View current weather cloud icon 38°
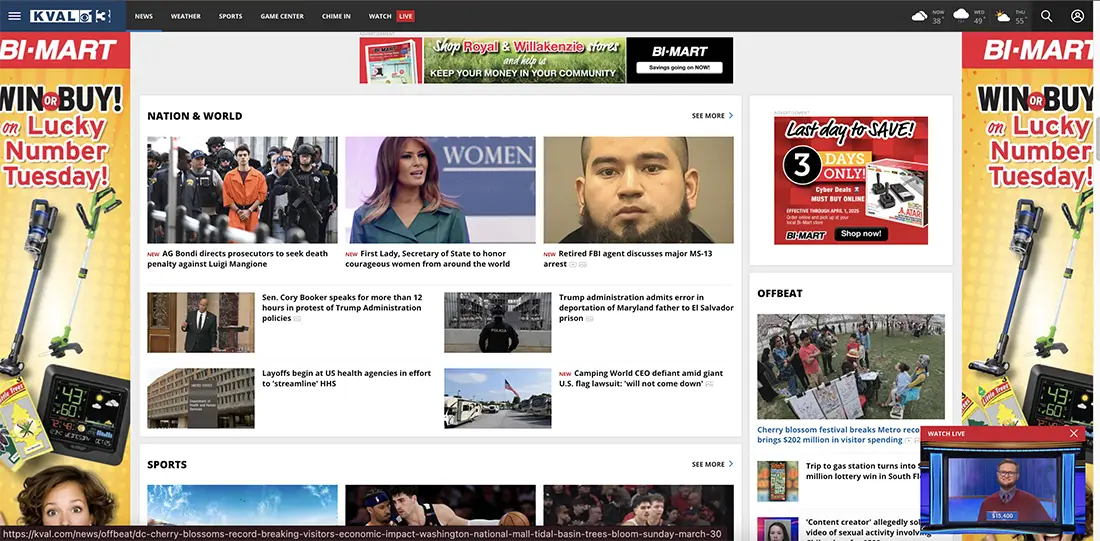 pyautogui.click(x=919, y=16)
